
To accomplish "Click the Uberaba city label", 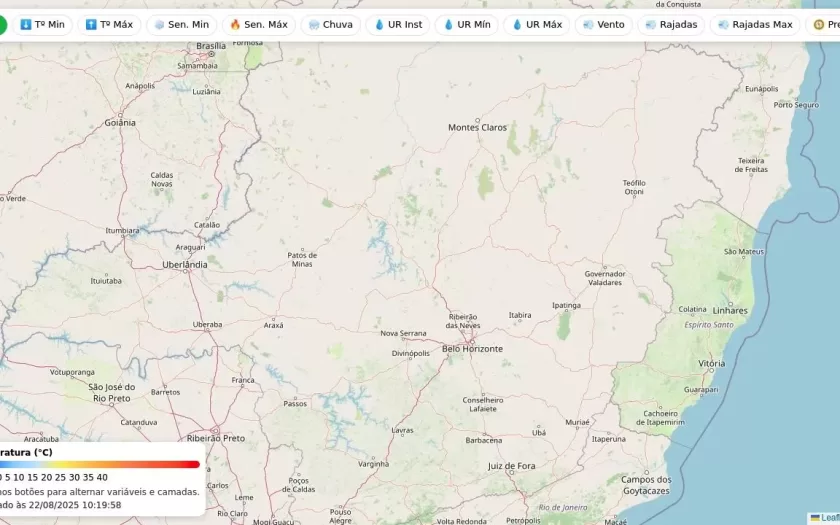I will click(207, 325).
